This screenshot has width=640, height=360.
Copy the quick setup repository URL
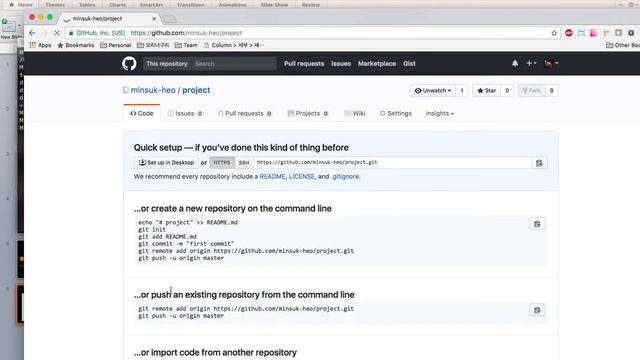(539, 163)
